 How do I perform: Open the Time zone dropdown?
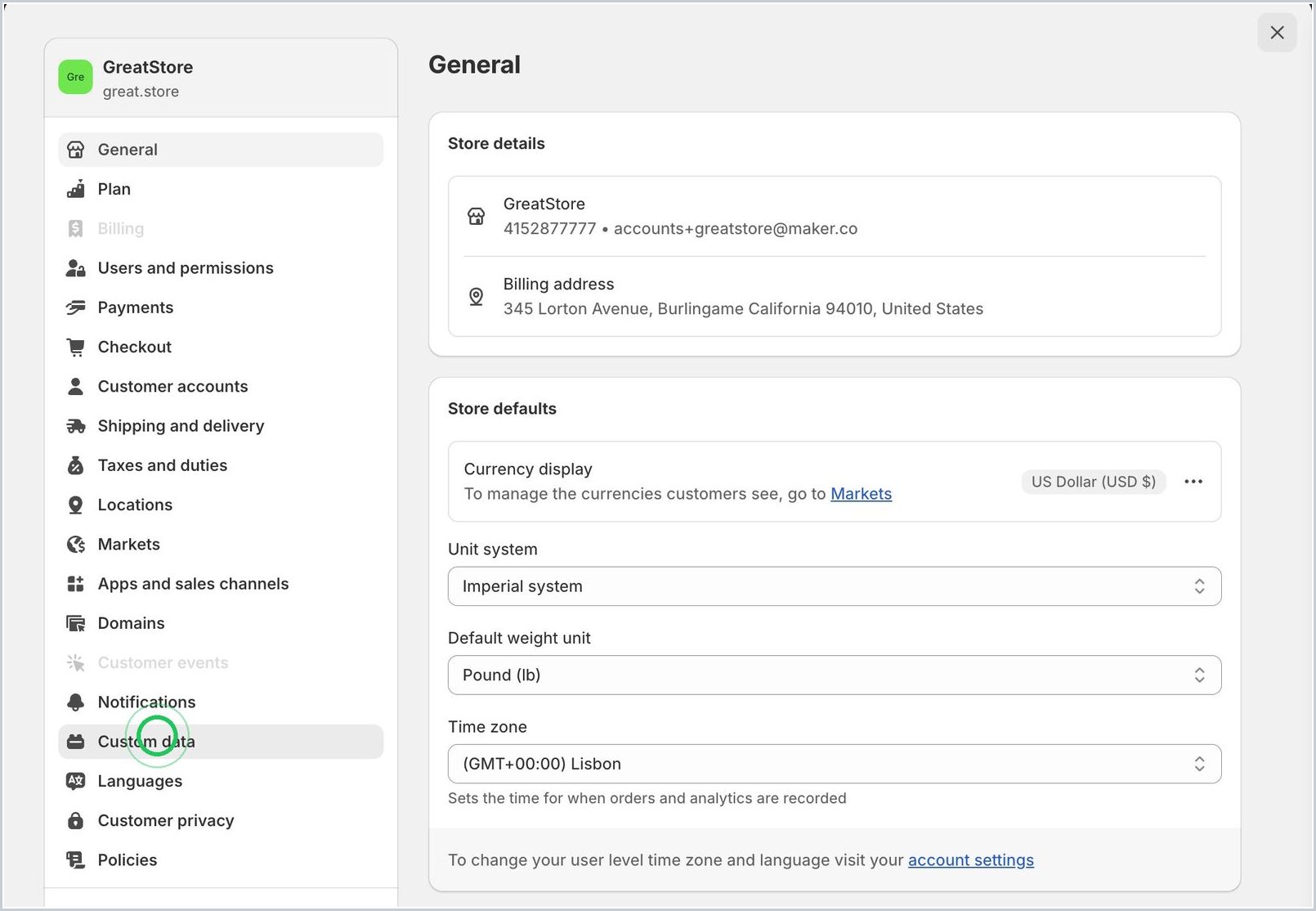click(x=835, y=764)
